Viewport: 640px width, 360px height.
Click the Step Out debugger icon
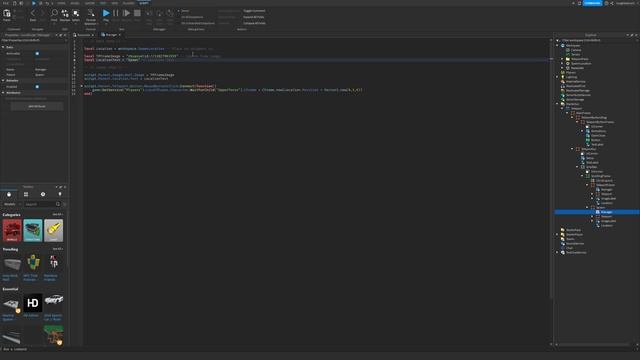point(170,13)
